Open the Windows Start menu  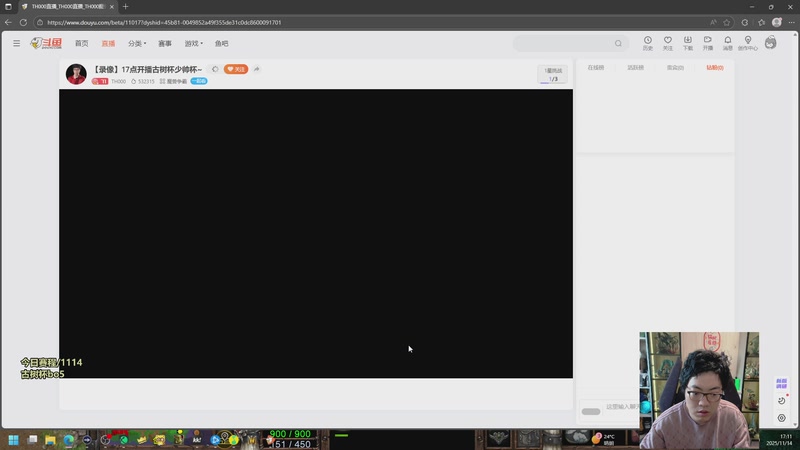(13, 440)
